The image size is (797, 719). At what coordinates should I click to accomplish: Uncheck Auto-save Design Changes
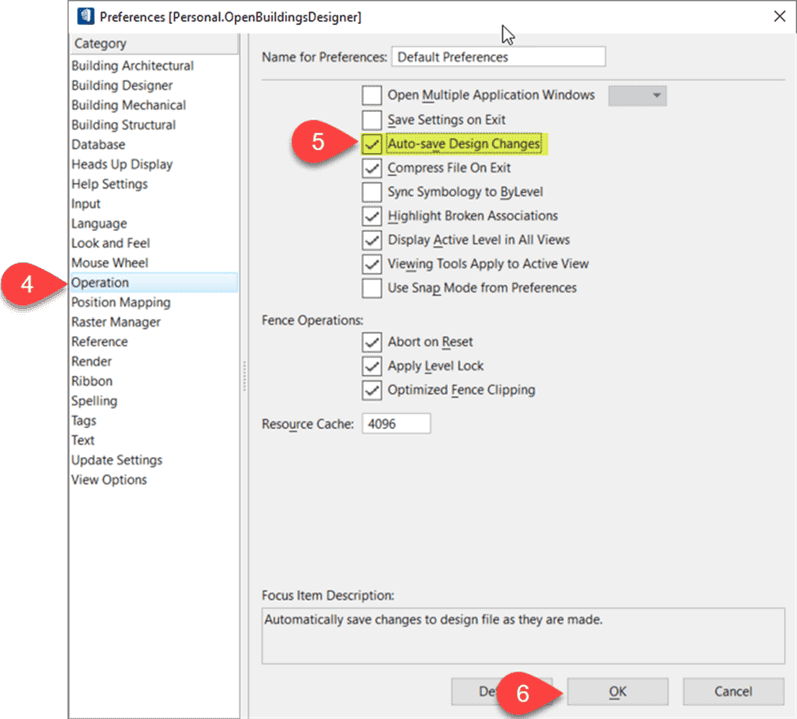click(372, 144)
